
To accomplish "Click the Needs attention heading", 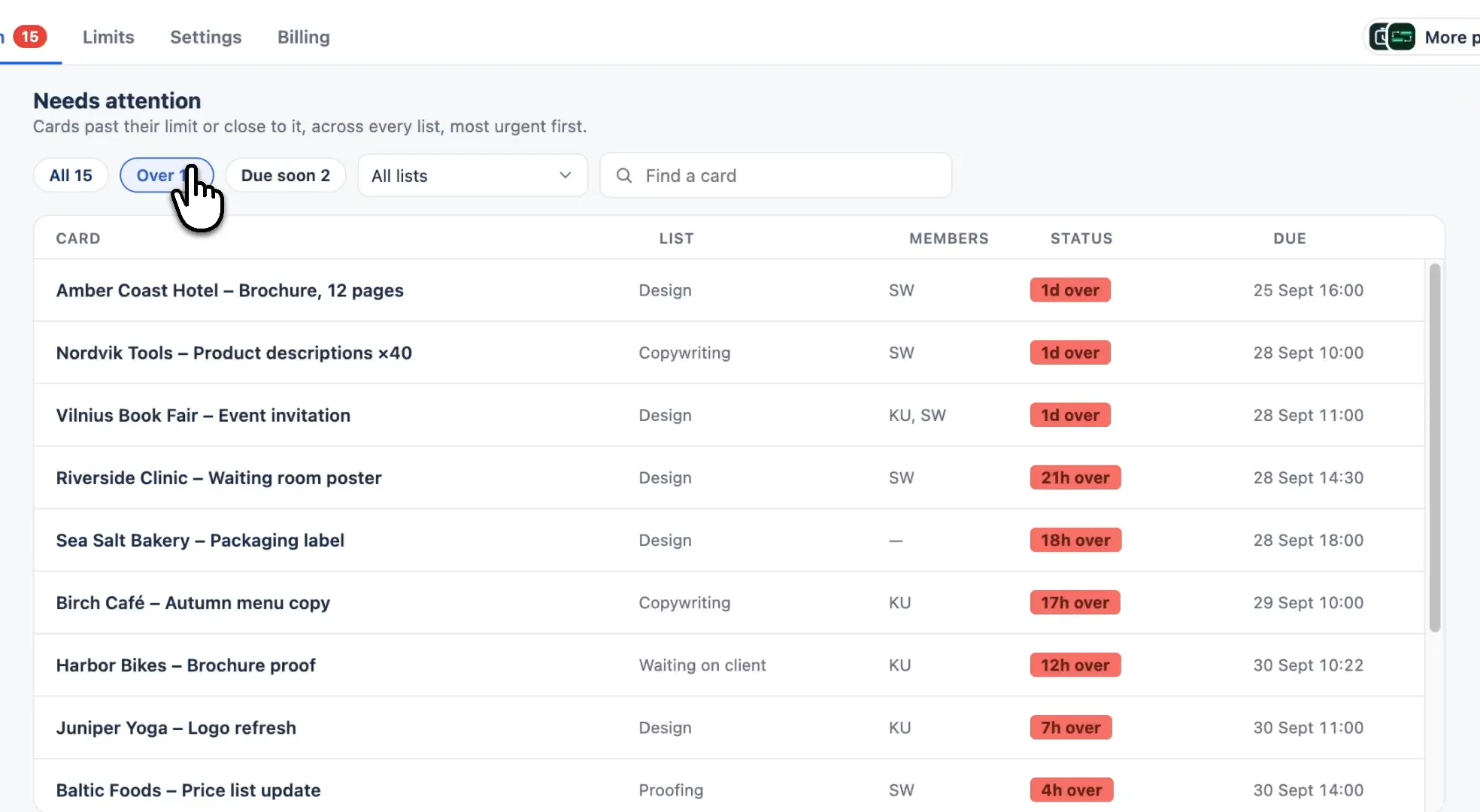I will [117, 101].
